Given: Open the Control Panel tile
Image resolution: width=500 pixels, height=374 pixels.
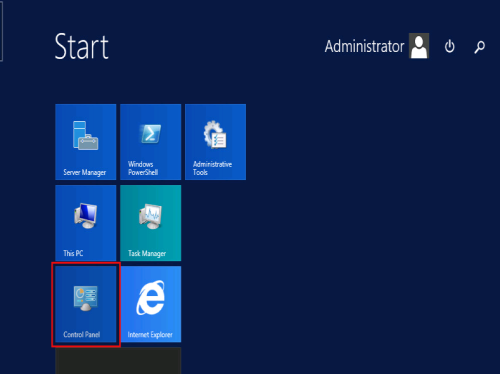Looking at the screenshot, I should coord(86,304).
